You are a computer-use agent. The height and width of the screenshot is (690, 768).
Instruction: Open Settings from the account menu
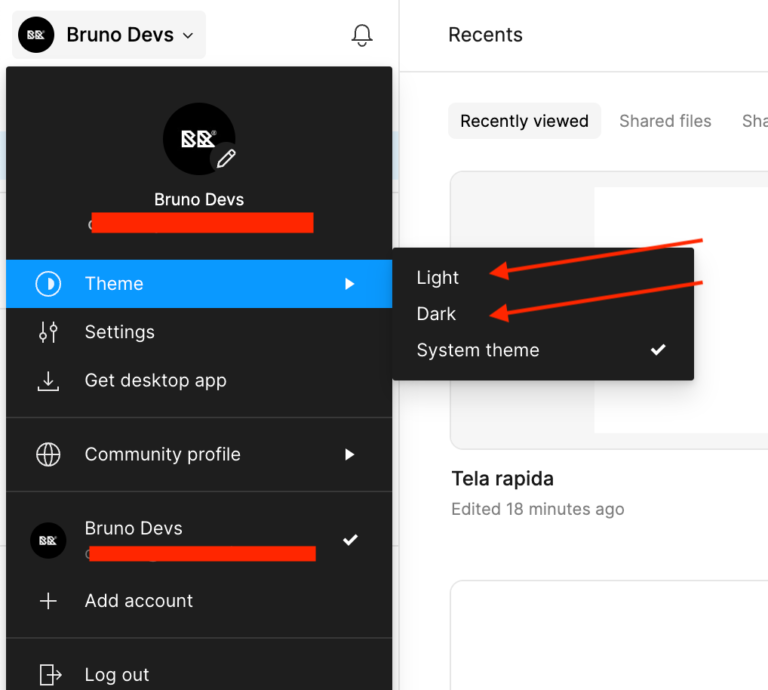120,332
